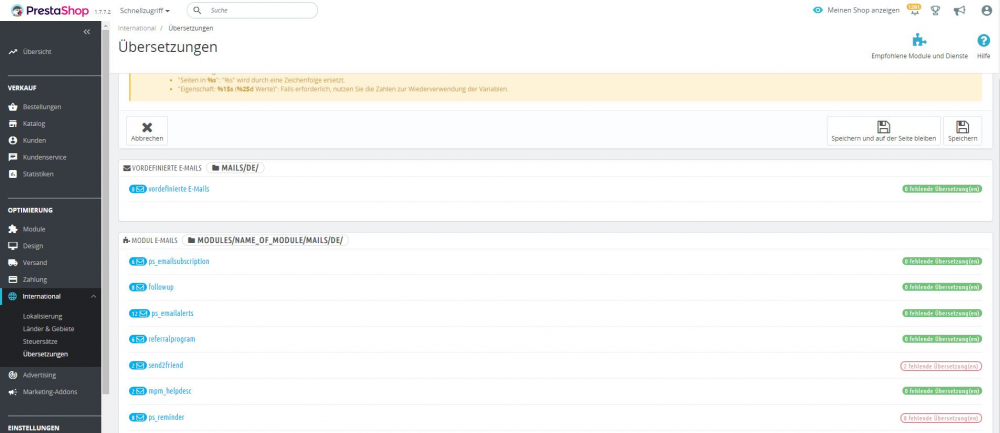1000x433 pixels.
Task: Click the Kundenservice chat icon
Action: click(13, 157)
